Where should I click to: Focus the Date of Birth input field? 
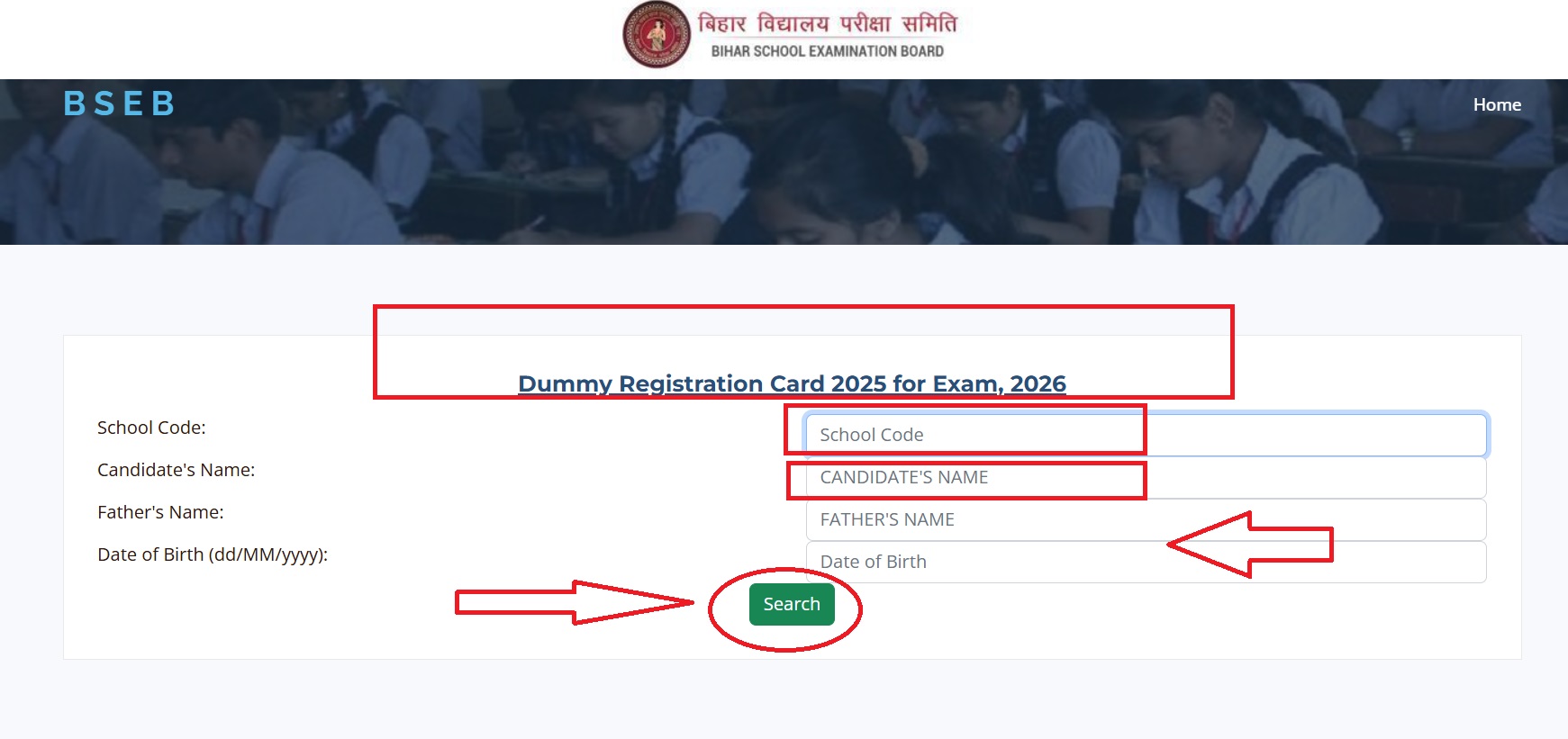point(1146,562)
